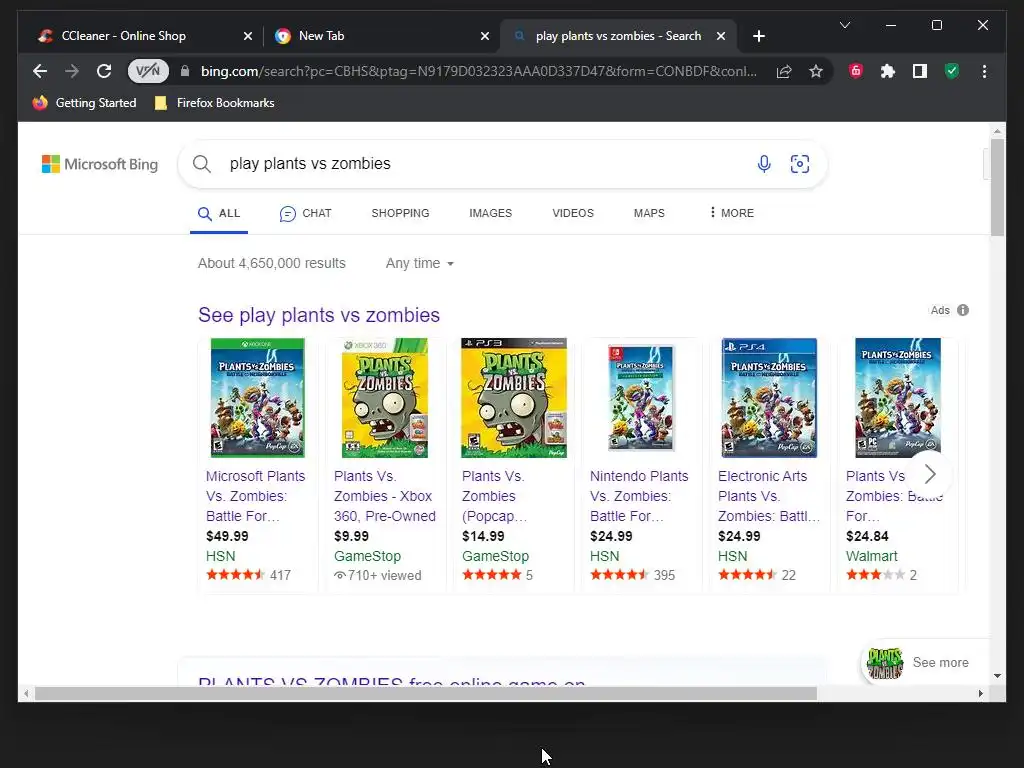
Task: Open the See play plants vs zombies heading link
Action: (319, 315)
